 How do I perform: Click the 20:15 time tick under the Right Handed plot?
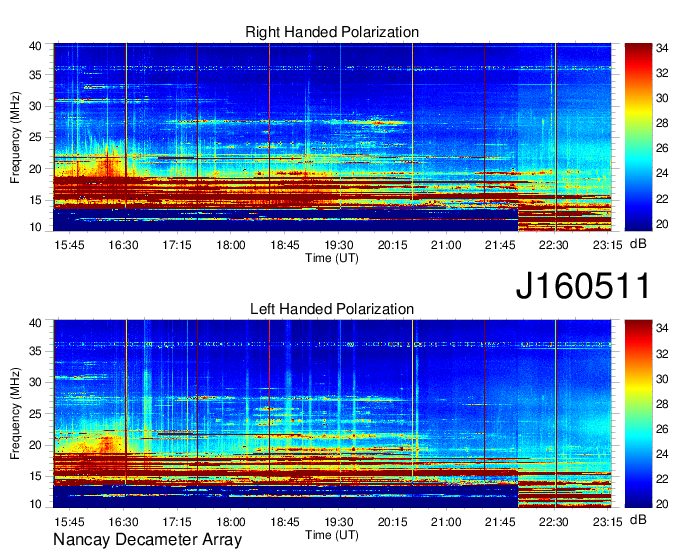pyautogui.click(x=392, y=245)
